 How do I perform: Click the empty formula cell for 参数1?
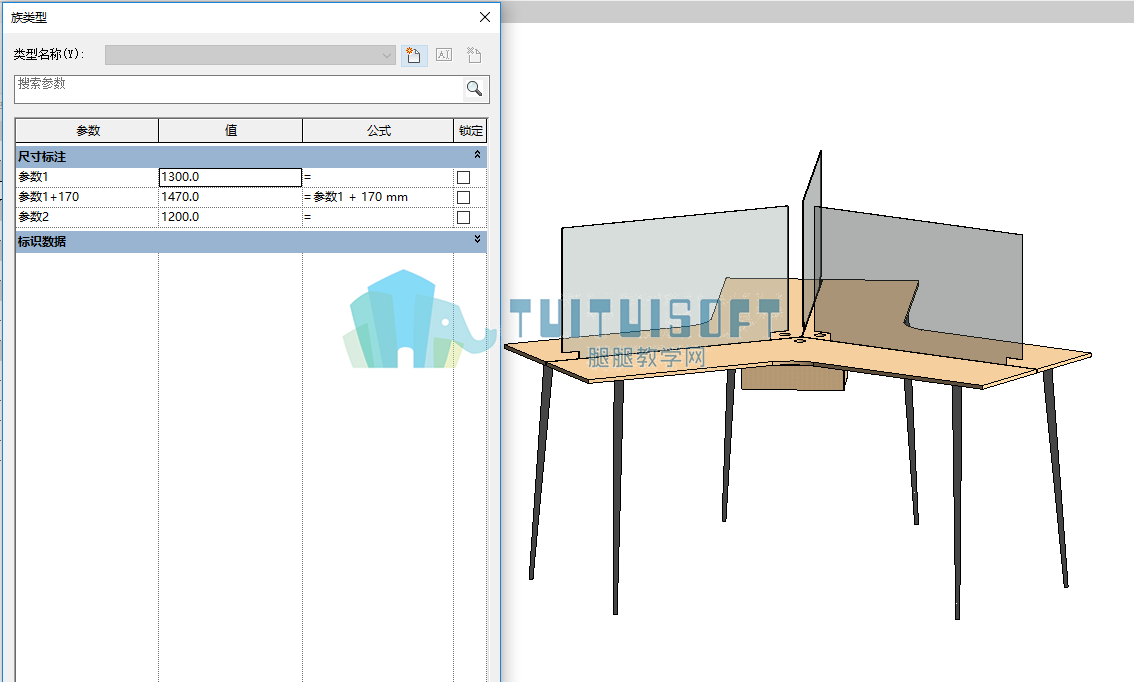(378, 177)
